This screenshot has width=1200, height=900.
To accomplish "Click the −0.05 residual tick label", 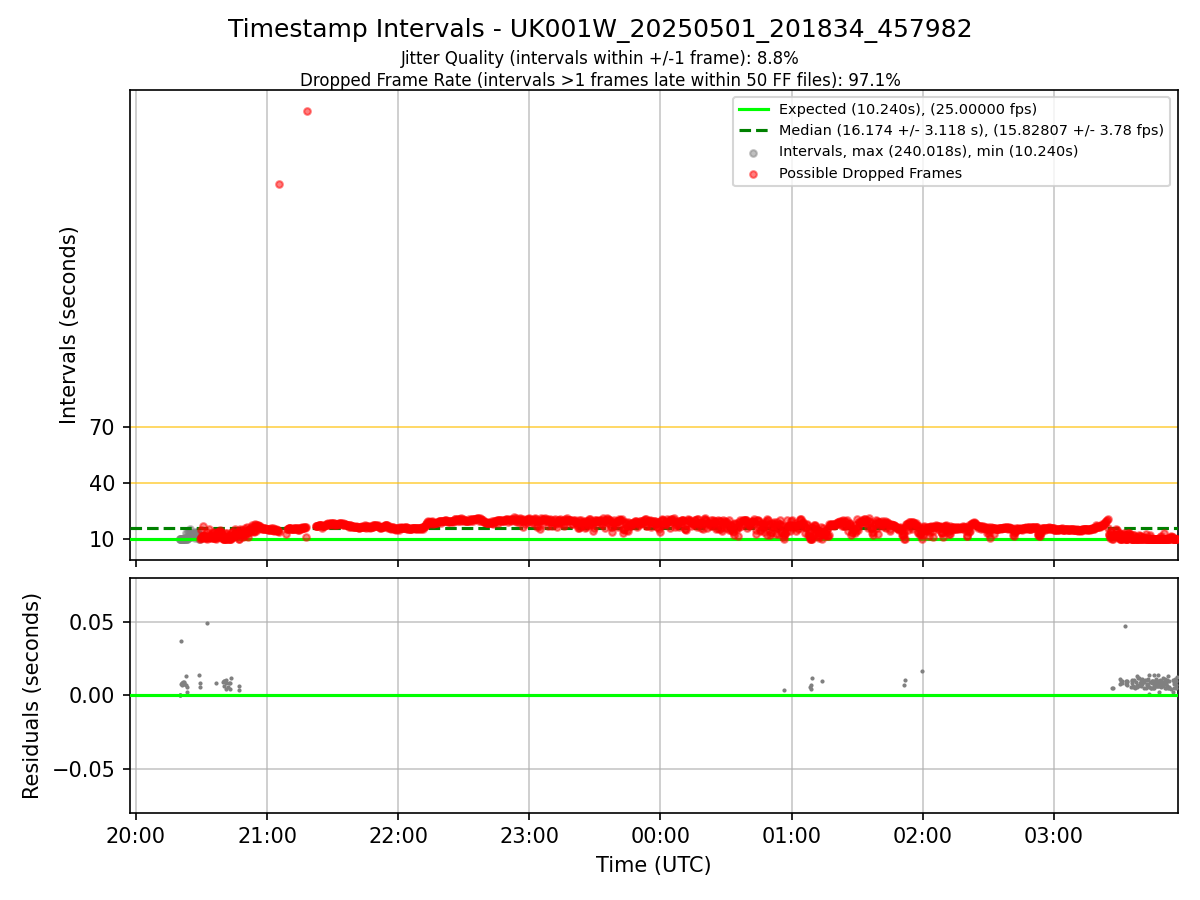I will [83, 769].
